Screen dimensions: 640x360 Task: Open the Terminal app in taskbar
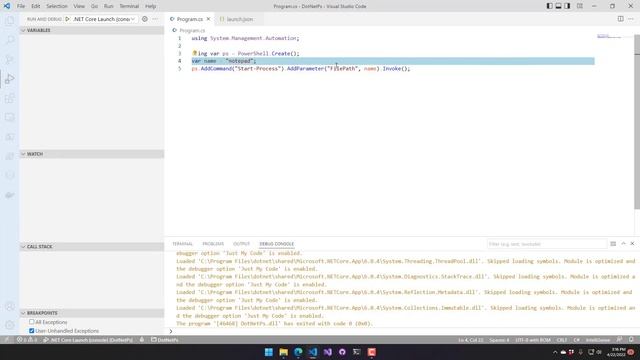coord(357,352)
